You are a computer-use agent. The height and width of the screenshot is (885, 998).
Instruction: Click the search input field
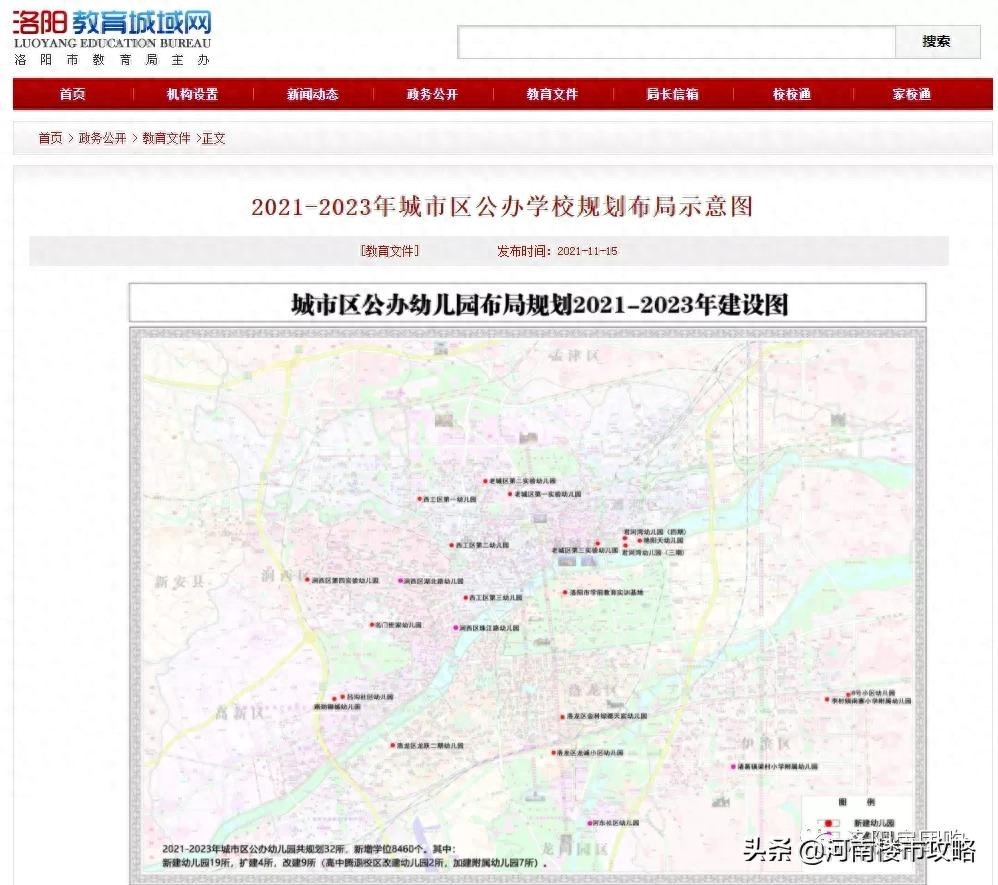click(676, 42)
